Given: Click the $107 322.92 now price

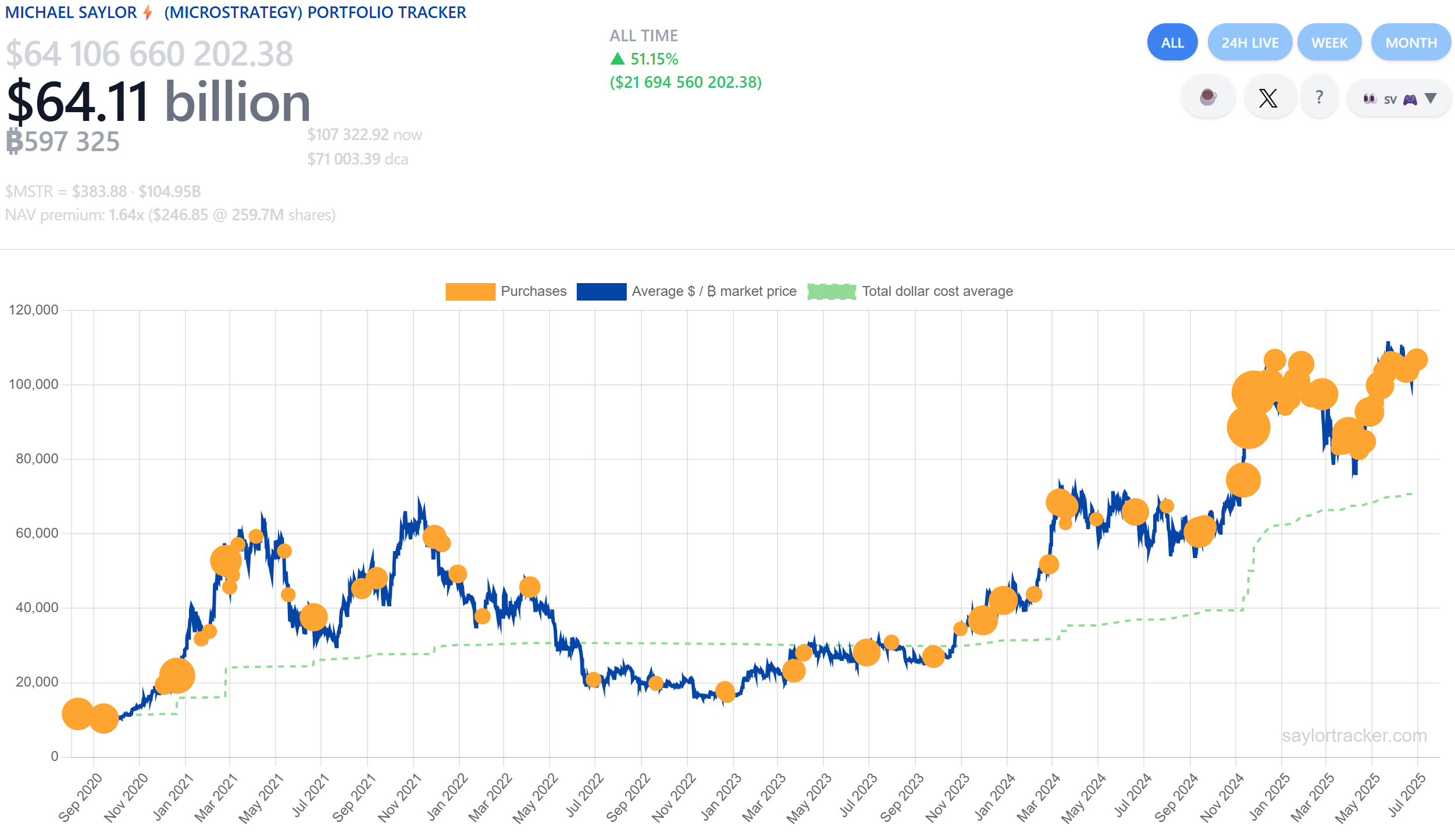Looking at the screenshot, I should tap(365, 135).
